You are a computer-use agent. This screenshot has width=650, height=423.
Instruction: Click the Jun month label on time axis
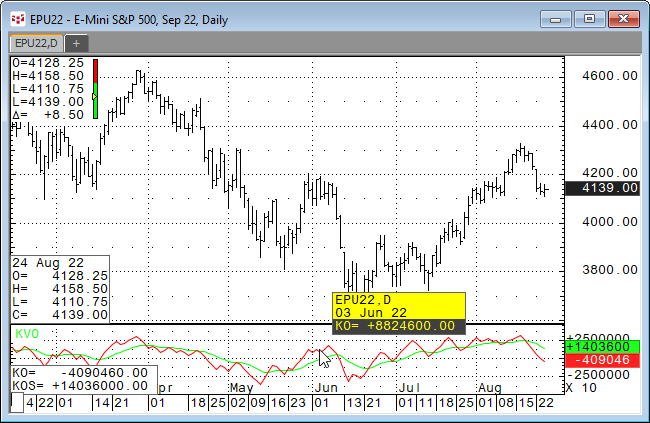pyautogui.click(x=325, y=386)
